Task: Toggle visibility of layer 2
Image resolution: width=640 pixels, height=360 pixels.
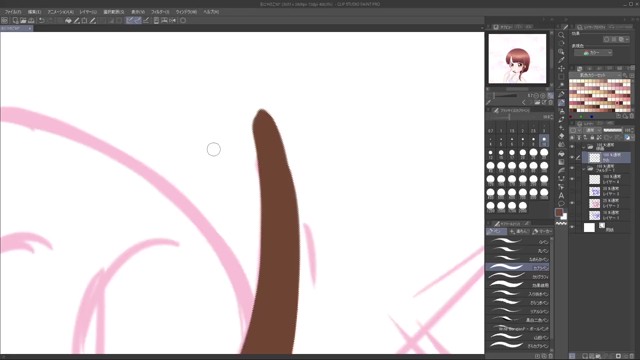Action: tap(572, 203)
